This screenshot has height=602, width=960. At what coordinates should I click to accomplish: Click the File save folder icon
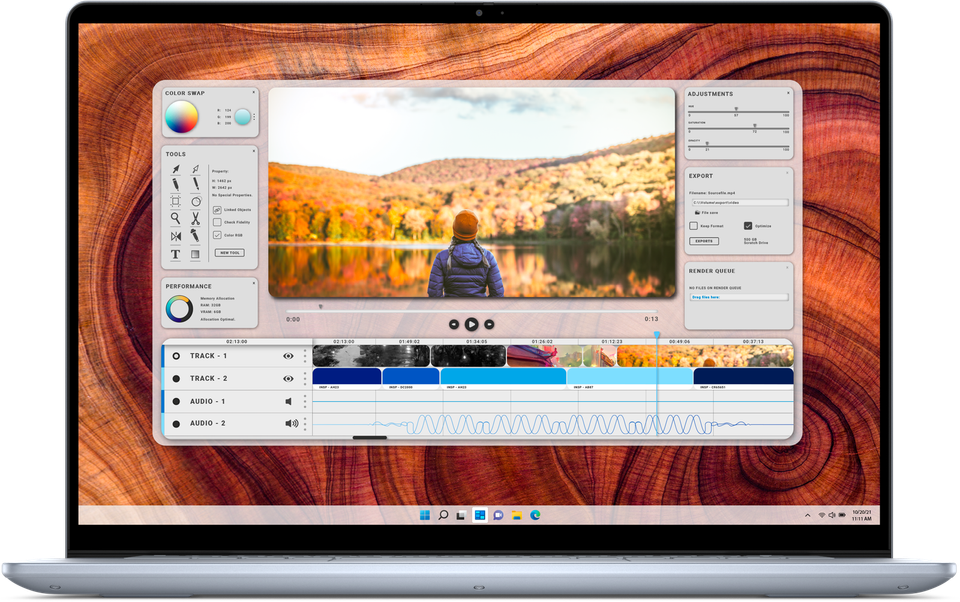(x=697, y=213)
